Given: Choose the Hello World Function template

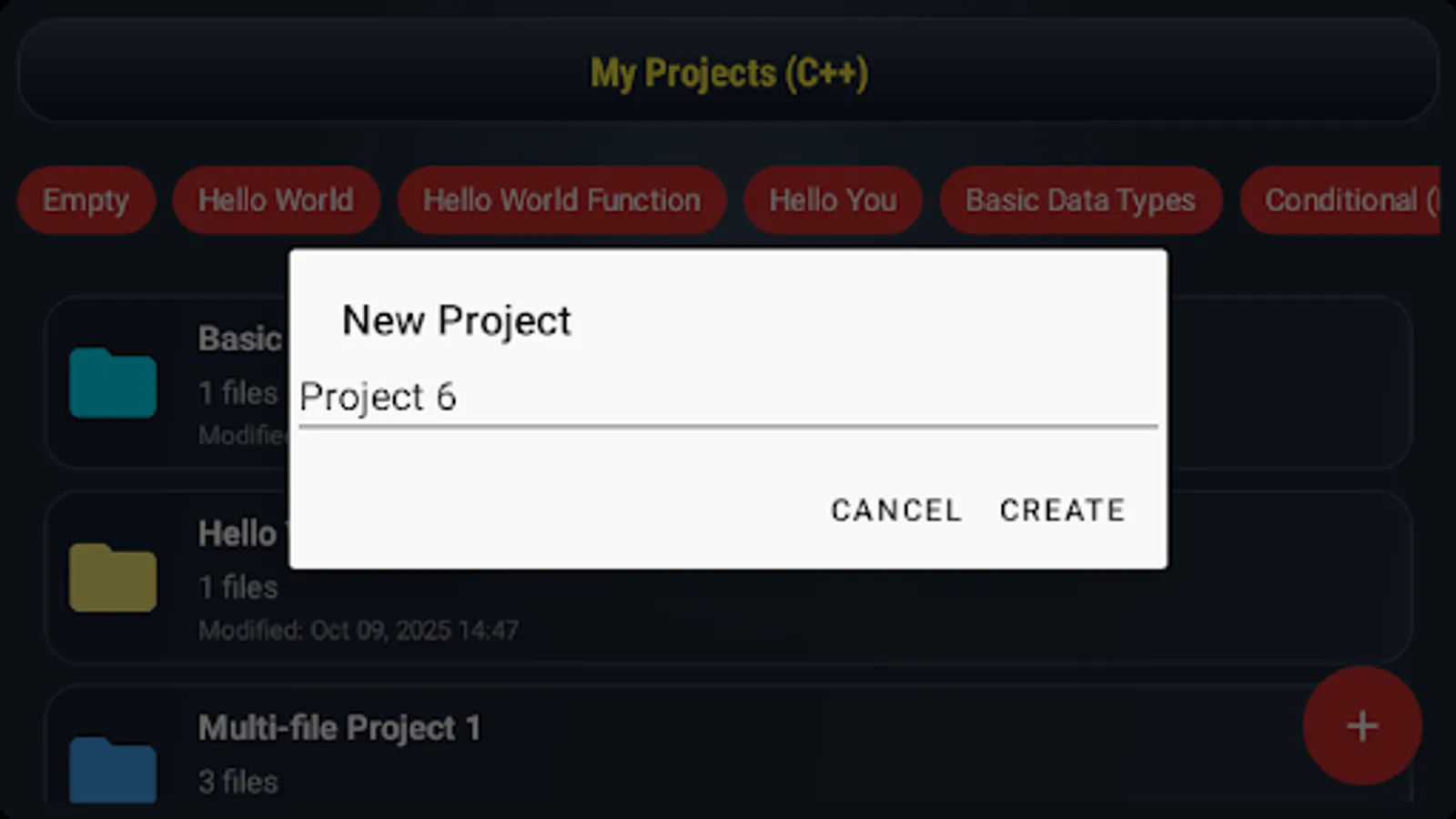Looking at the screenshot, I should coord(561,200).
